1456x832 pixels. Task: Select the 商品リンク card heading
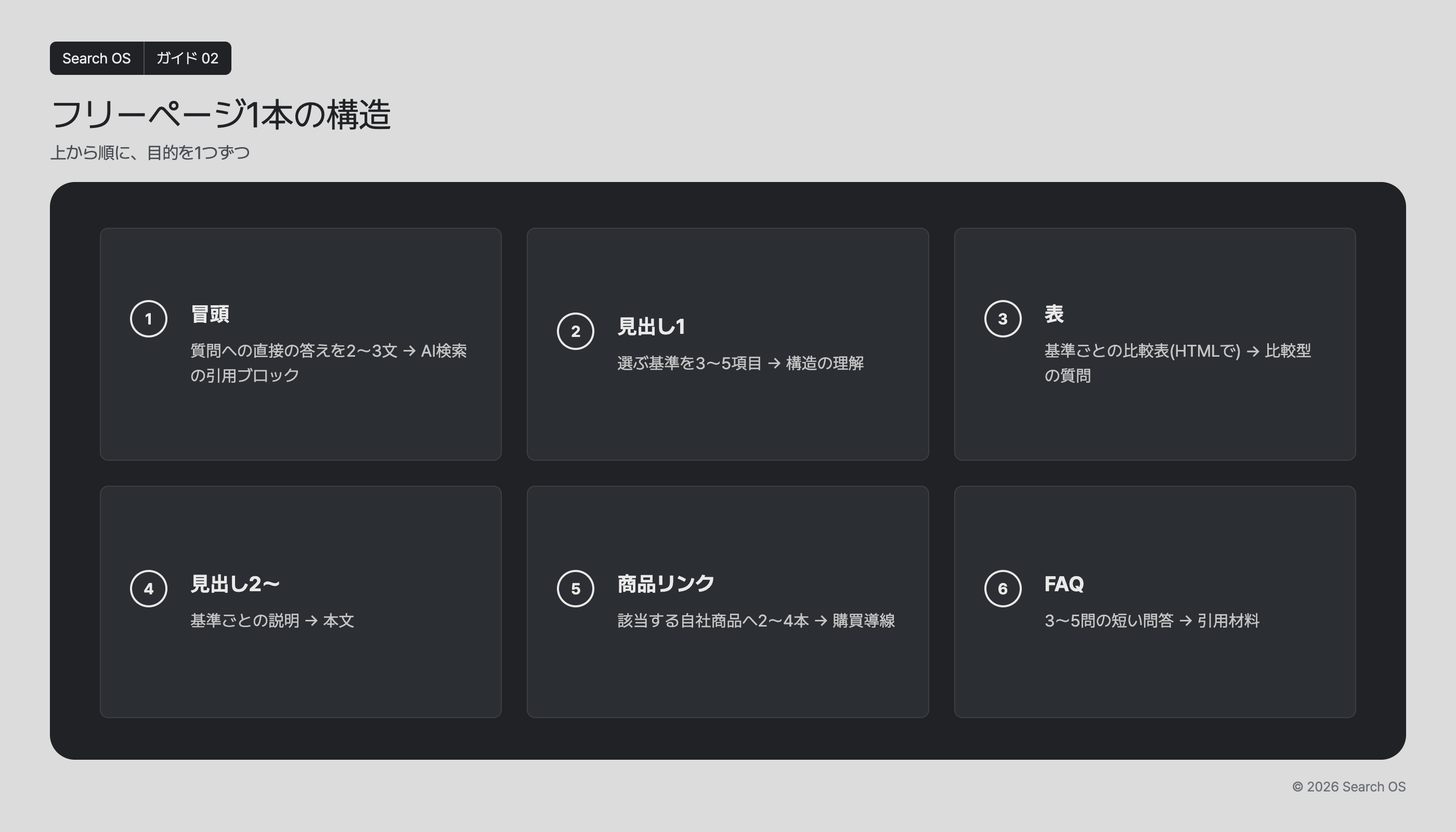tap(666, 583)
